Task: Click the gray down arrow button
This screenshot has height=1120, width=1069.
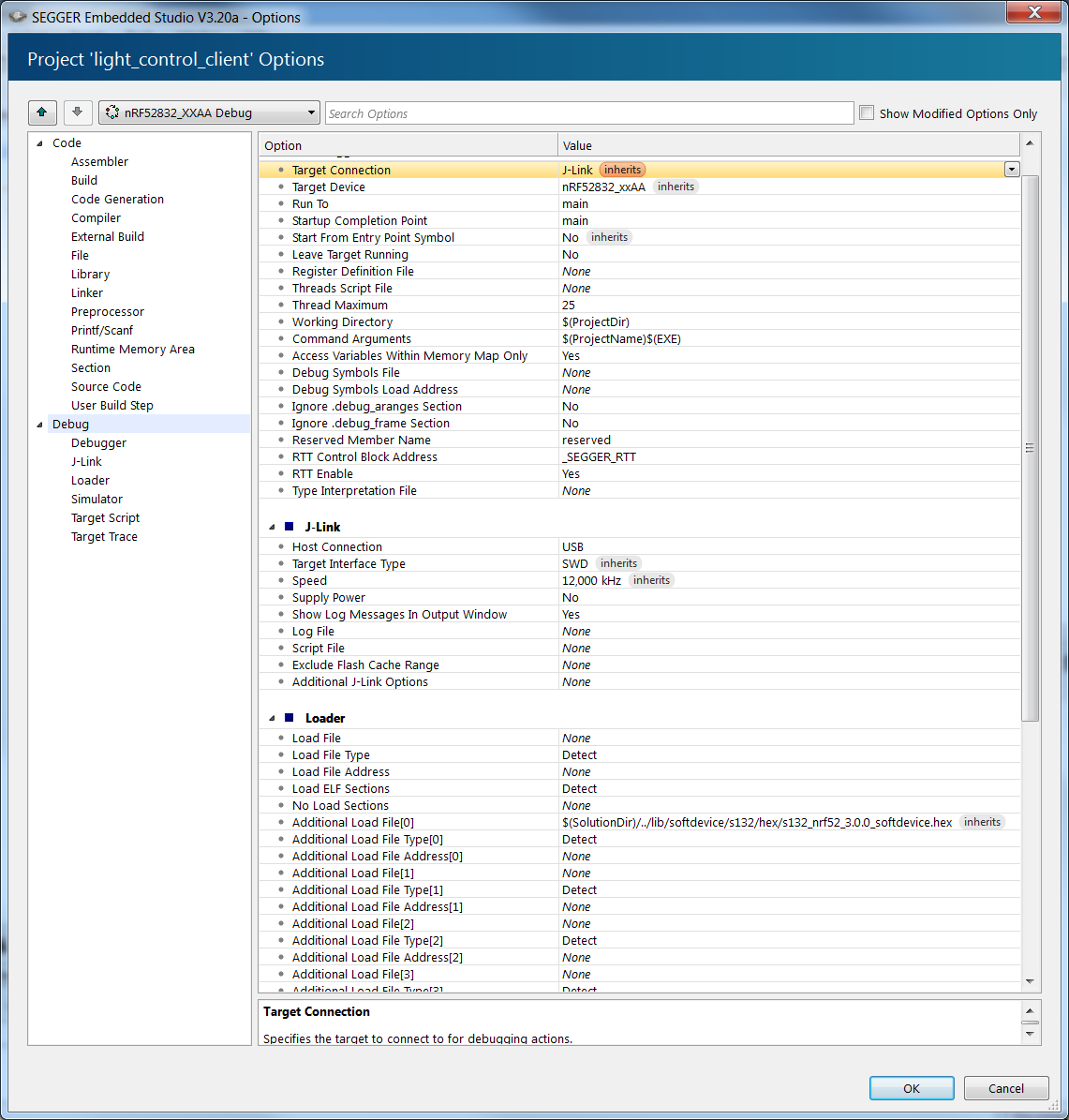Action: click(x=77, y=112)
